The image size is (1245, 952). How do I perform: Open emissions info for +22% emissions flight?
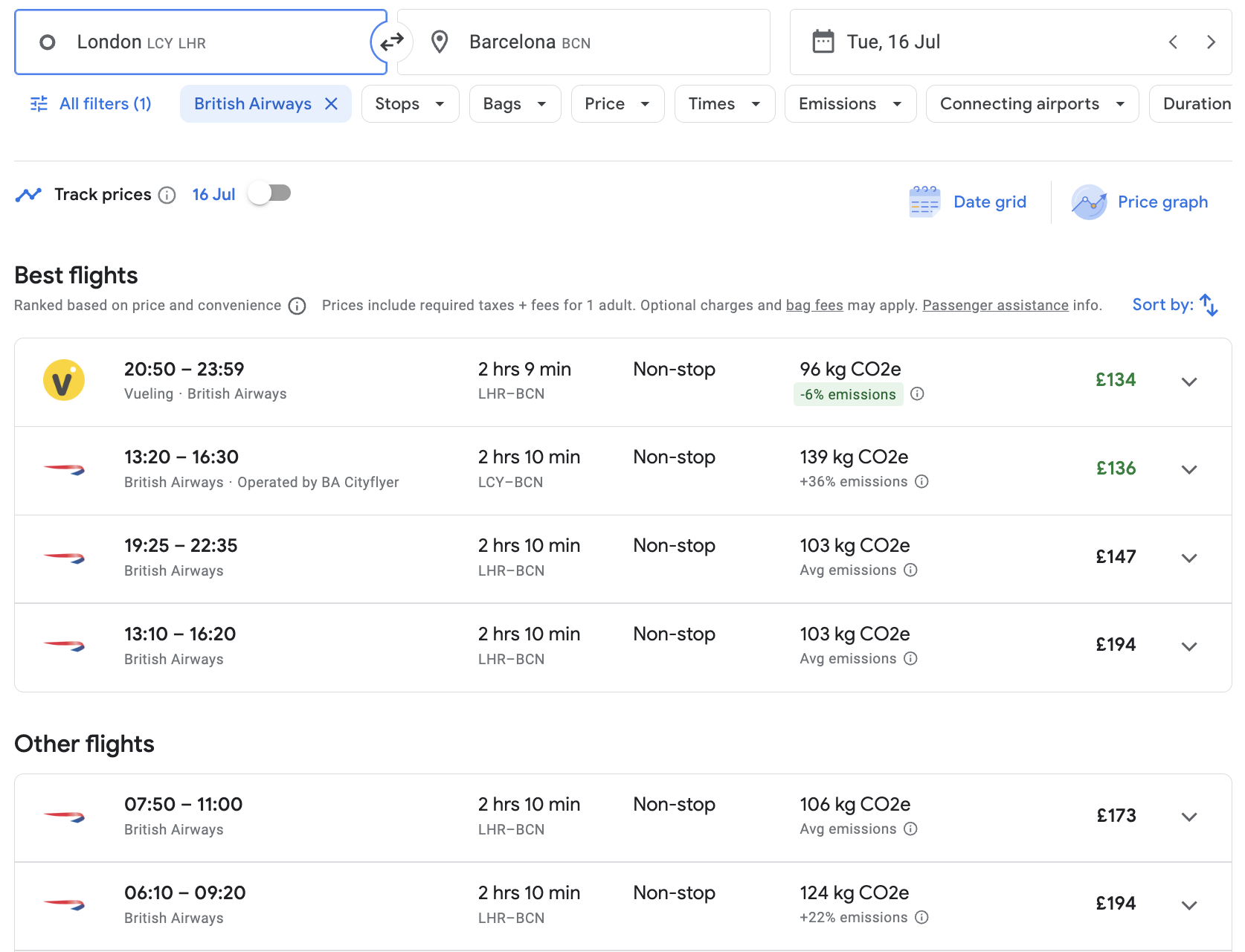click(921, 917)
